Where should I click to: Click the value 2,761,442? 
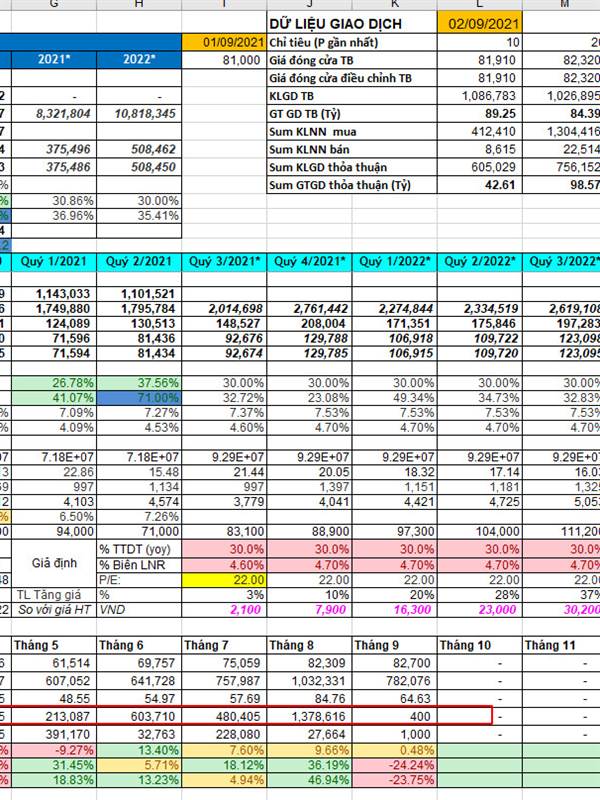coord(309,309)
